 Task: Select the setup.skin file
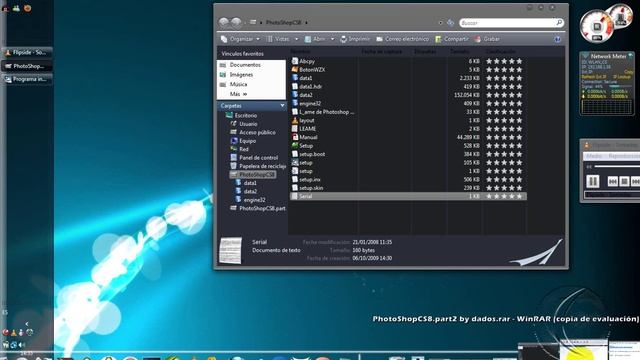[307, 188]
